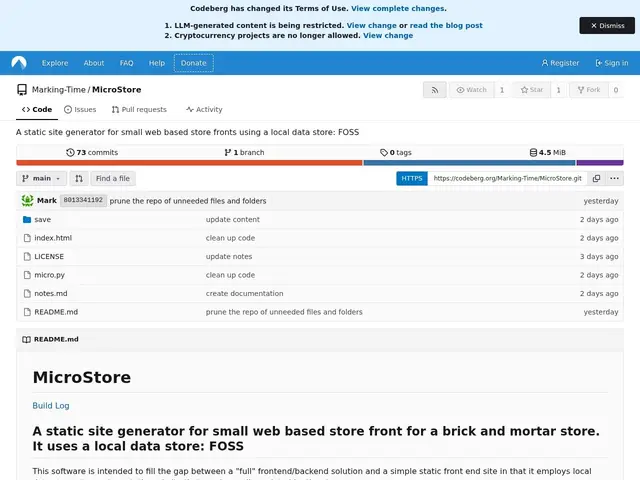Open View change link for cryptocurrency
Viewport: 640px width, 480px height.
(388, 36)
